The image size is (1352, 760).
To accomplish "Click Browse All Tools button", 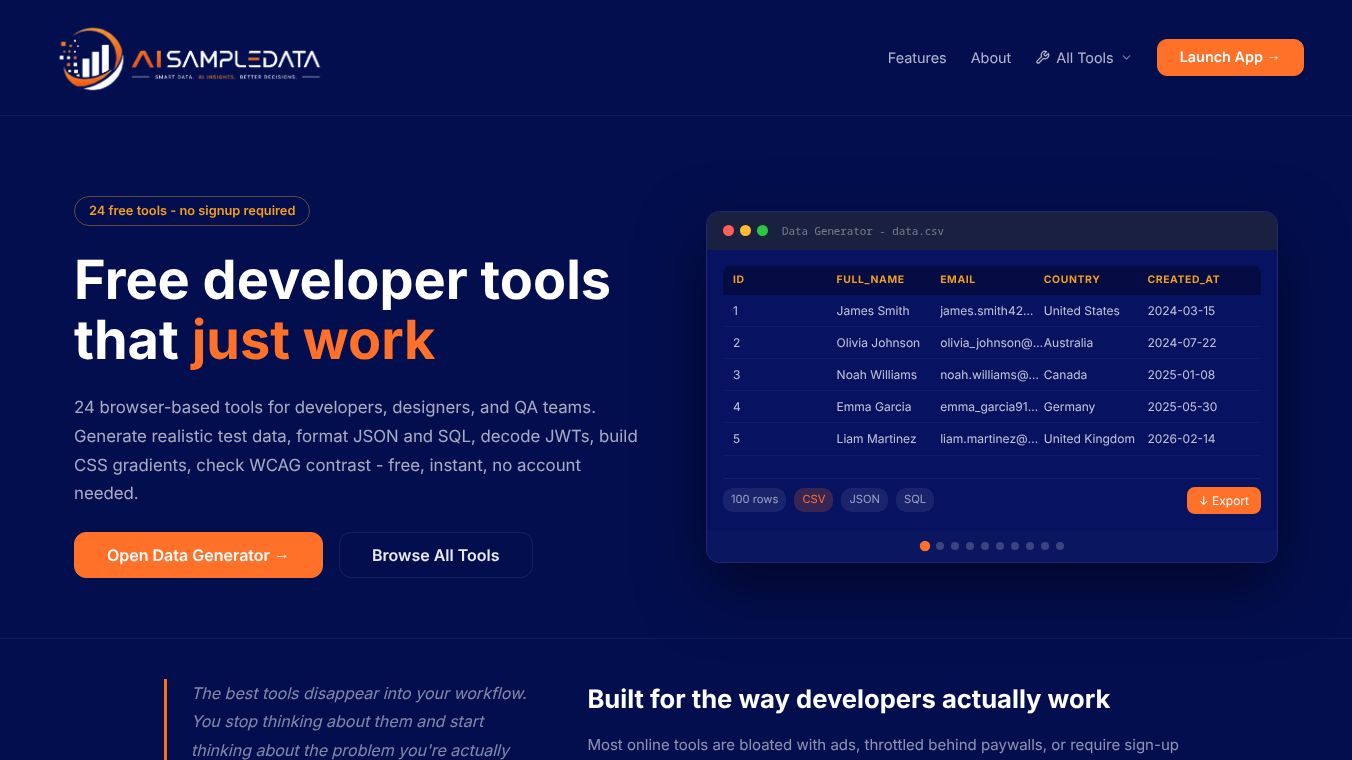I will pos(436,555).
